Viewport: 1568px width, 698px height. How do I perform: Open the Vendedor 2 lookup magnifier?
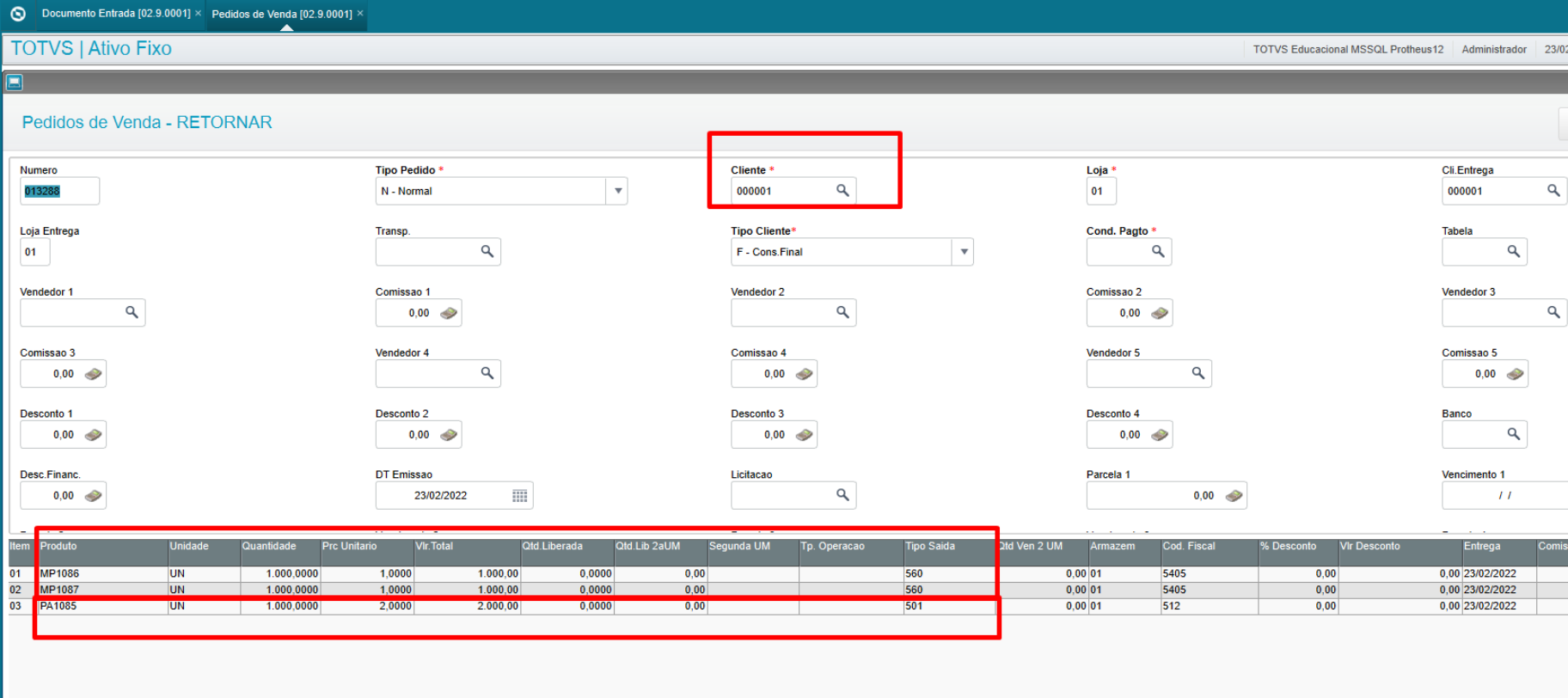pos(842,312)
